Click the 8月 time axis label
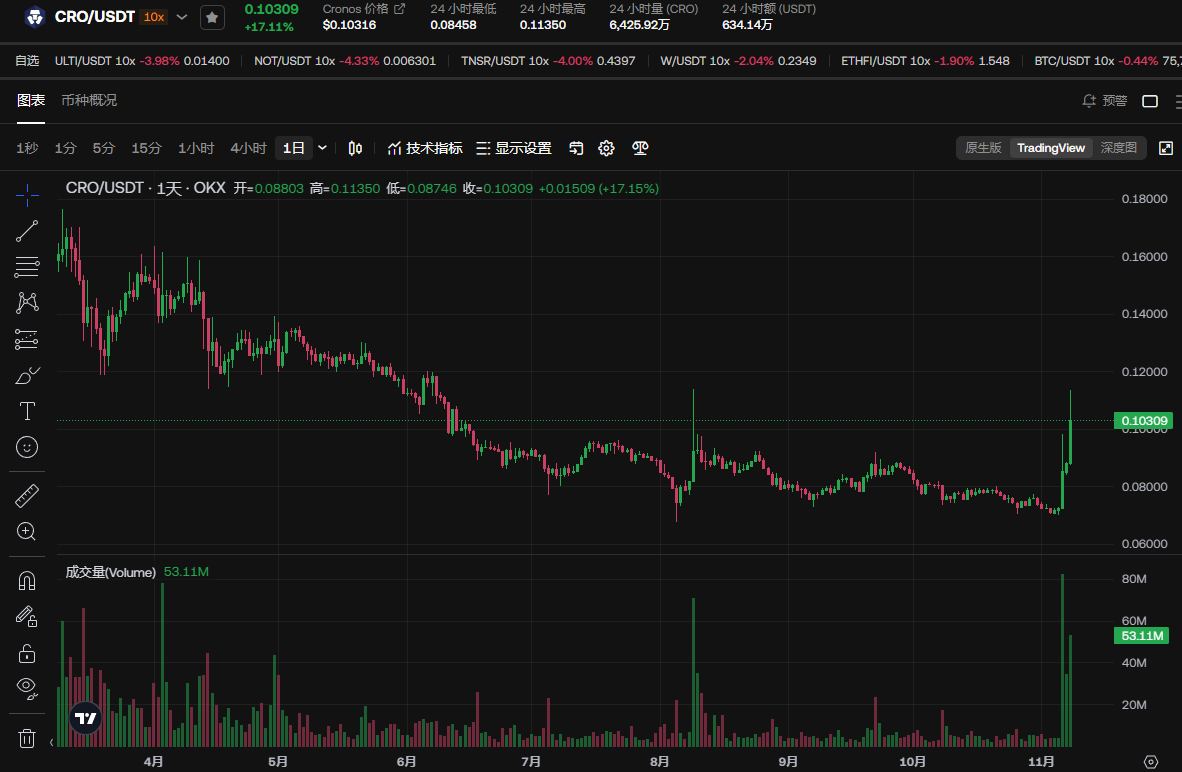The image size is (1182, 772). click(x=660, y=761)
